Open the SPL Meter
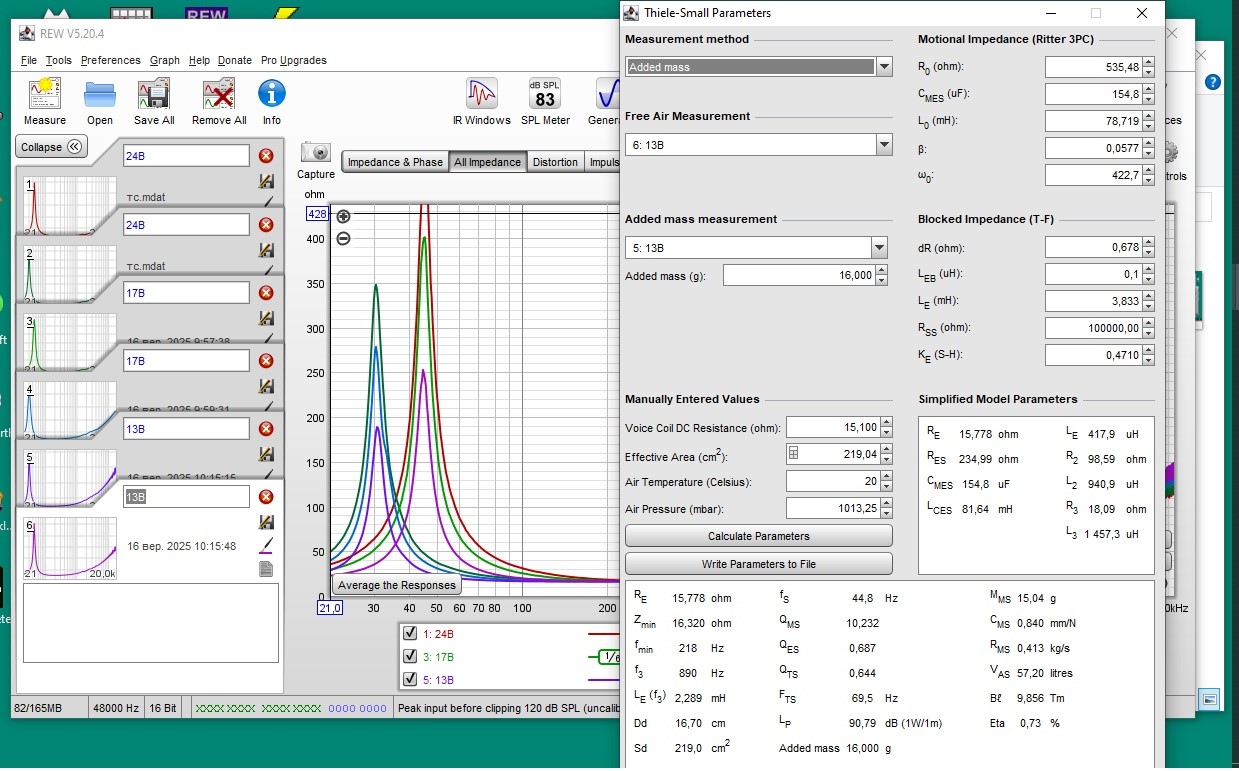The width and height of the screenshot is (1239, 771). pyautogui.click(x=545, y=95)
